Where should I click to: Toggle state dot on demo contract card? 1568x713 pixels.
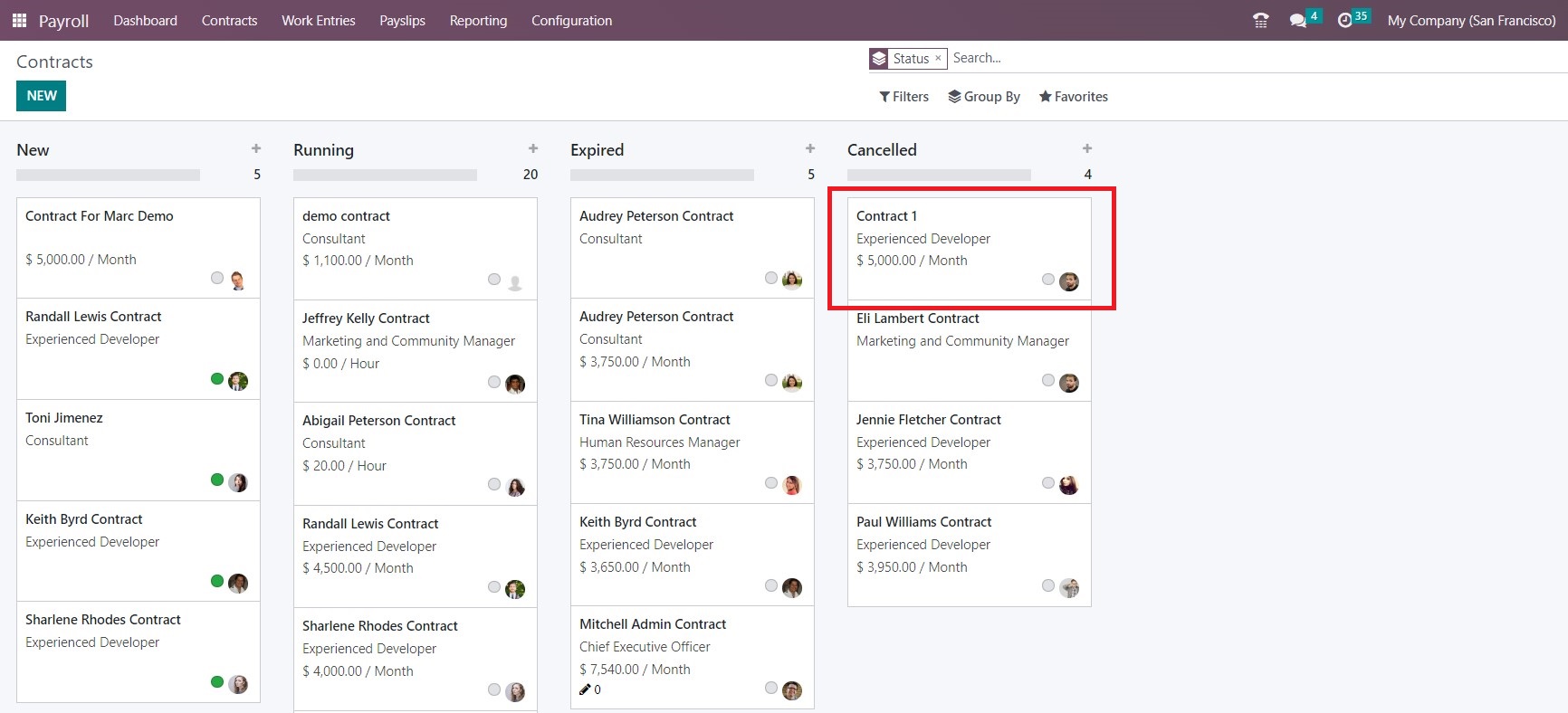pyautogui.click(x=494, y=280)
